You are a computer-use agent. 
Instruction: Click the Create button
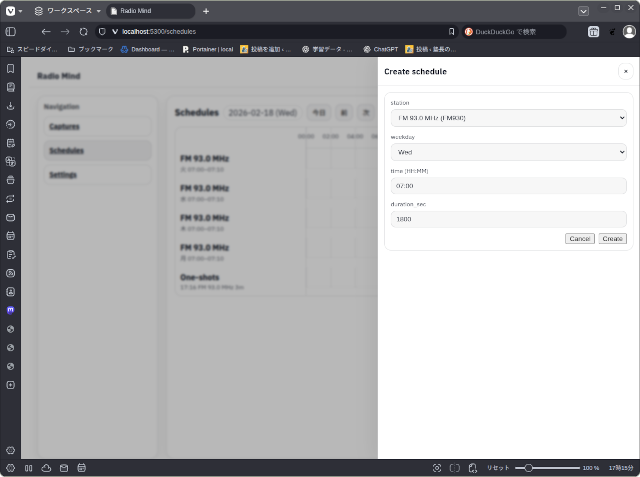pos(612,239)
